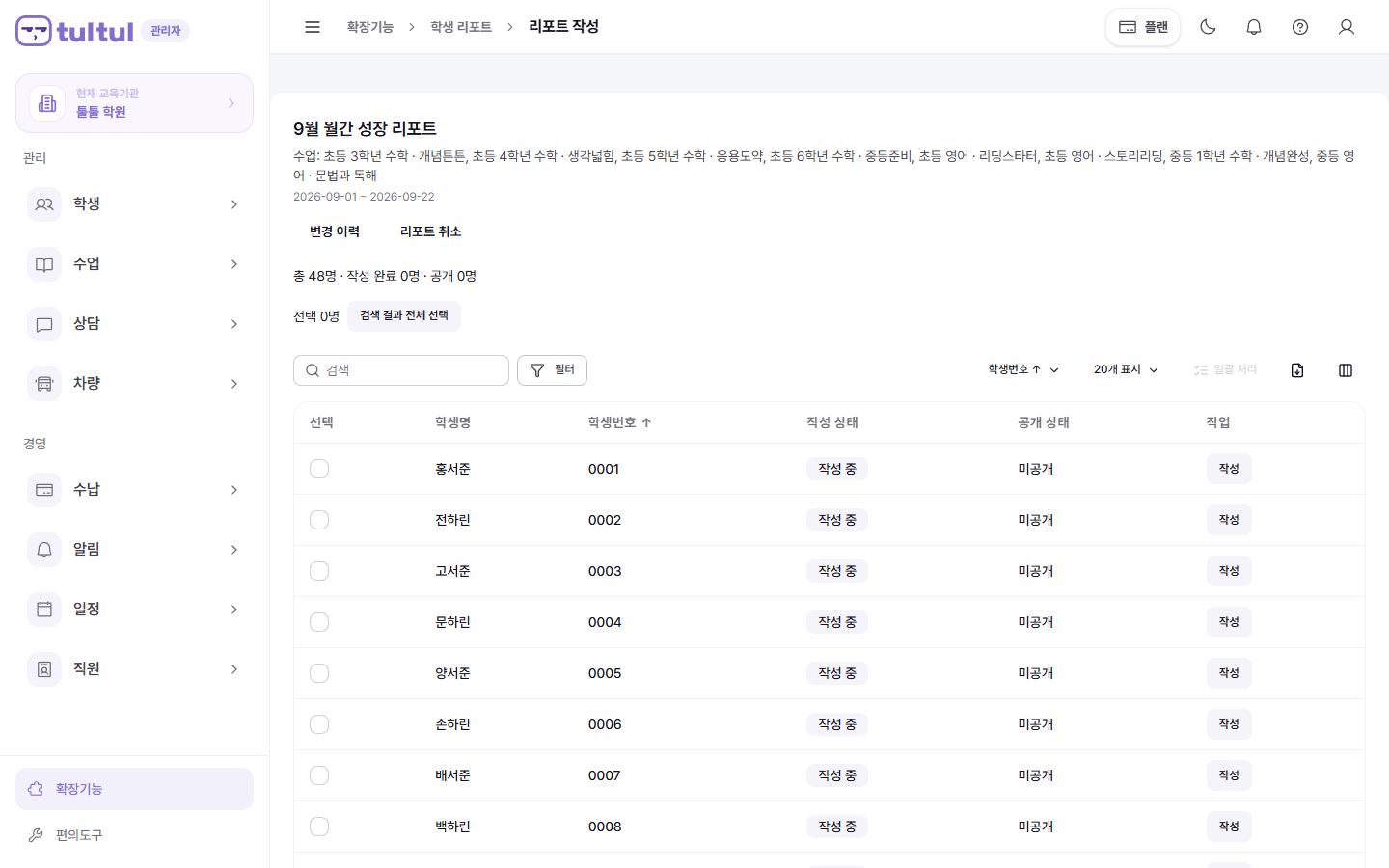
Task: Open the 20개 표시 page size dropdown
Action: point(1126,370)
